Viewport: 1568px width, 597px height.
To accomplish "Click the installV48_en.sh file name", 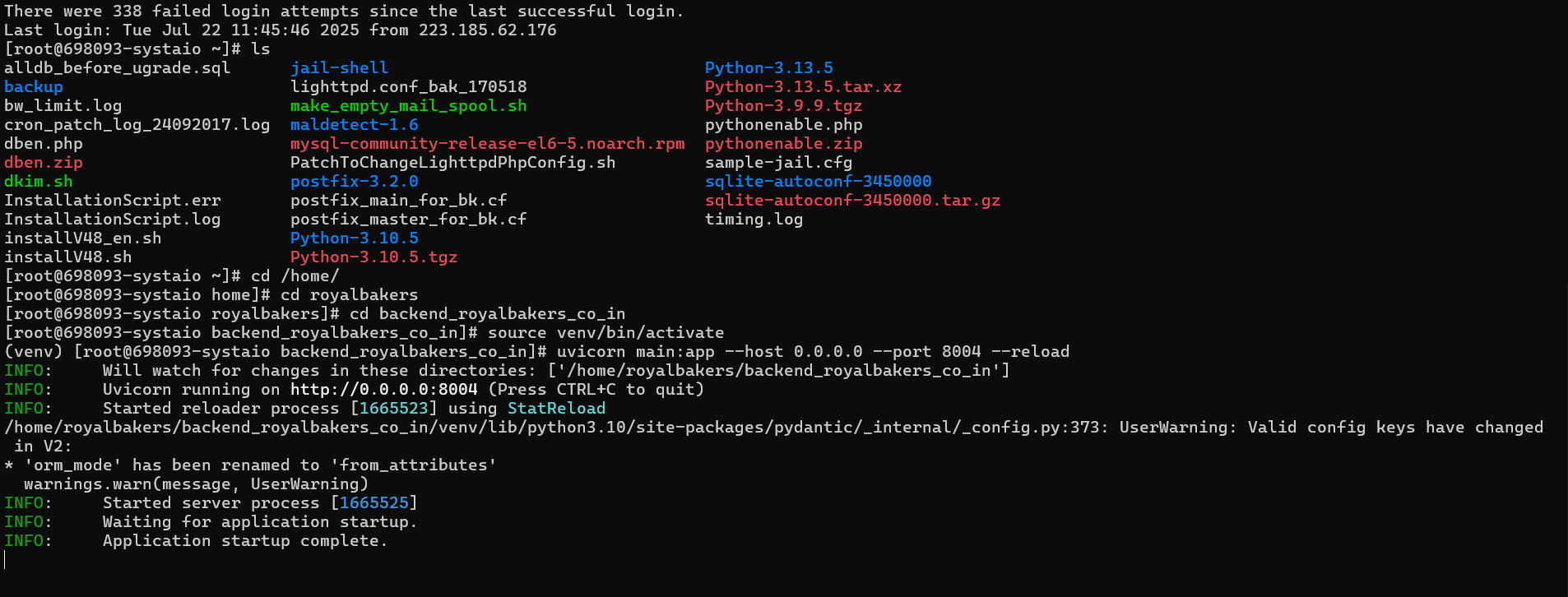I will coord(83,238).
